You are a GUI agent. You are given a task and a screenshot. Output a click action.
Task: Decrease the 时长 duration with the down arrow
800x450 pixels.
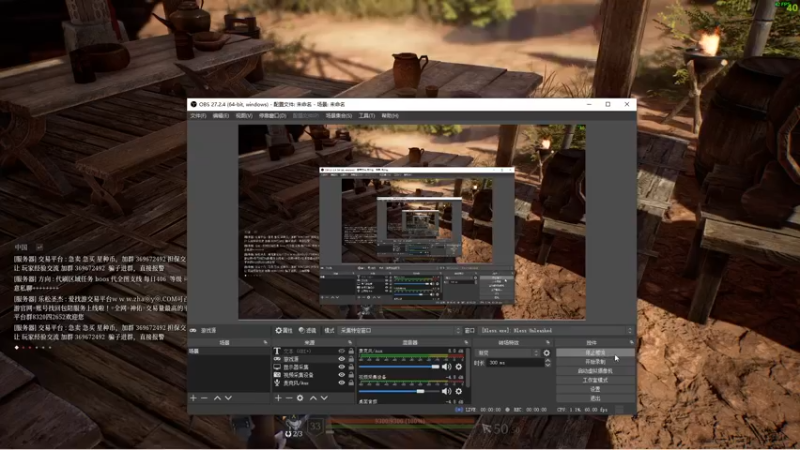point(548,365)
